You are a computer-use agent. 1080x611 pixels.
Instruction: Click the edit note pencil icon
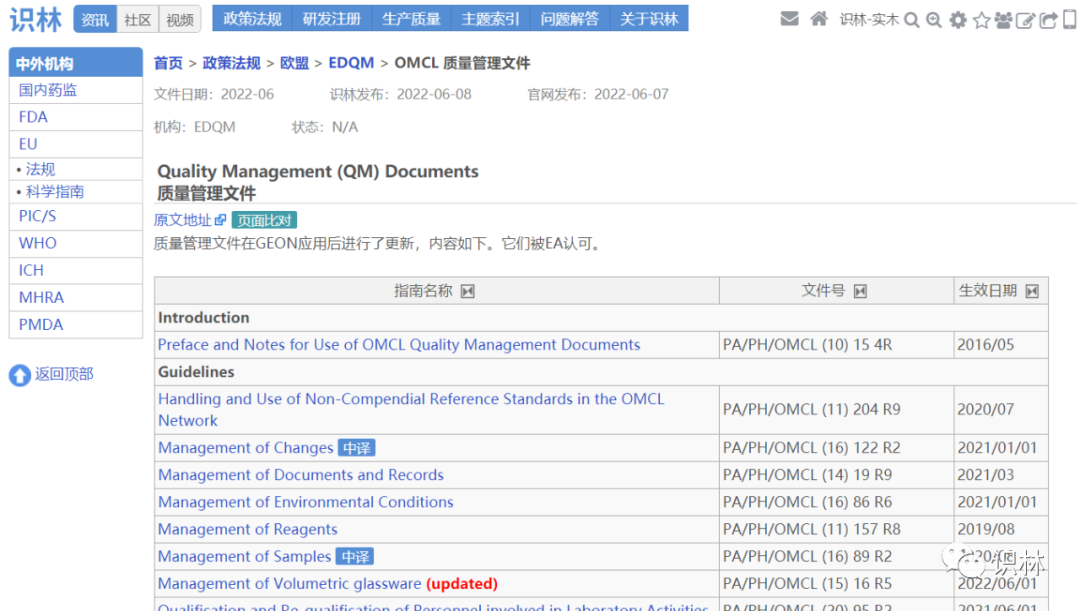(x=1026, y=20)
